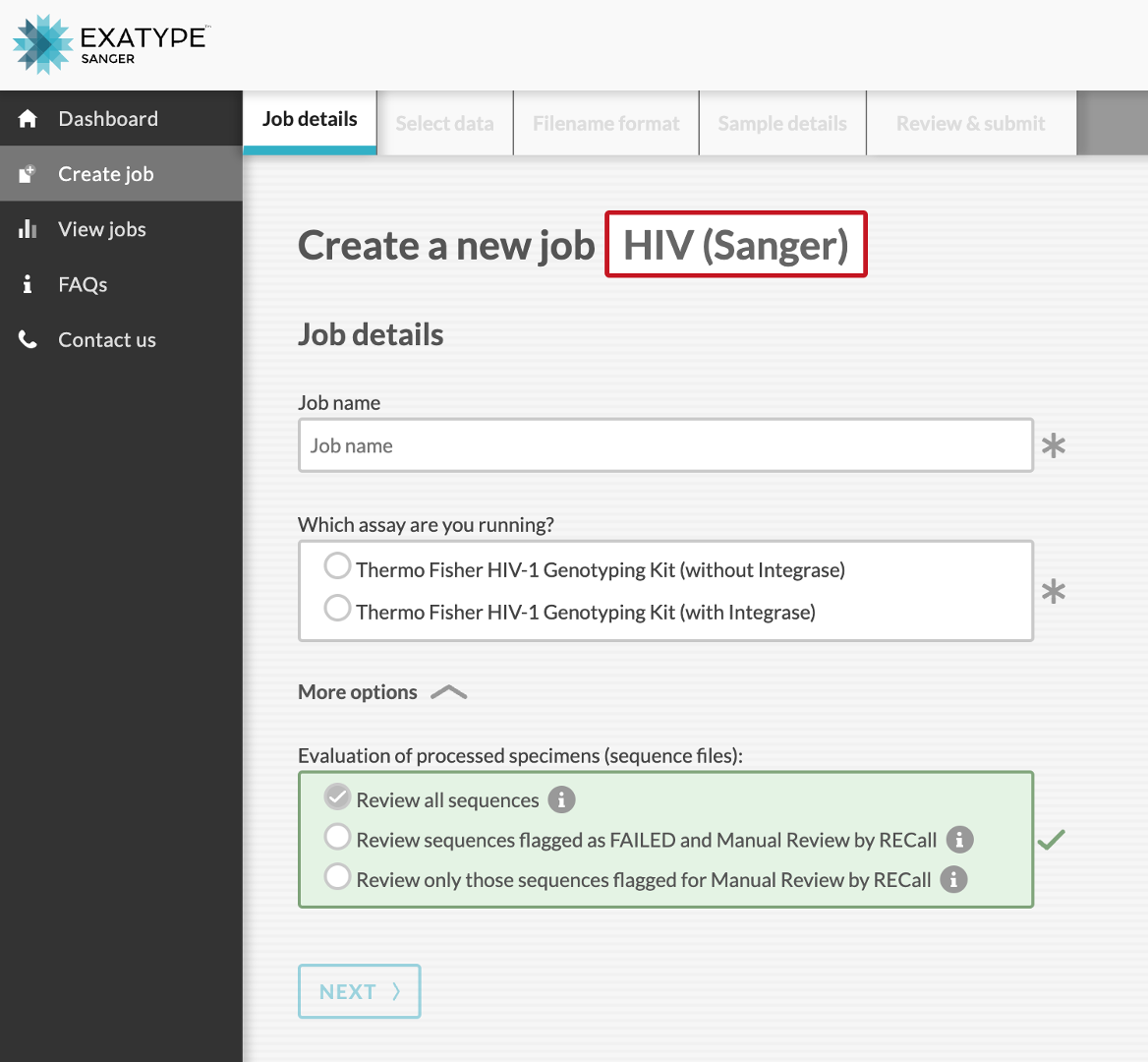Viewport: 1148px width, 1062px height.
Task: Go to Dashboard in sidebar
Action: pyautogui.click(x=121, y=119)
